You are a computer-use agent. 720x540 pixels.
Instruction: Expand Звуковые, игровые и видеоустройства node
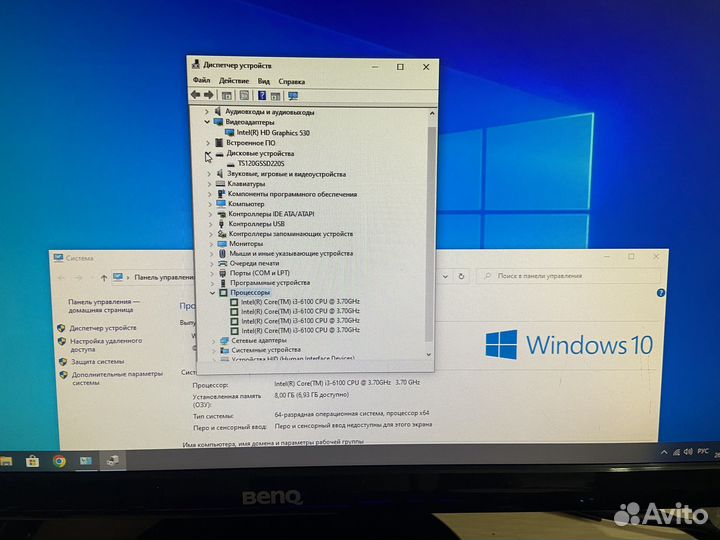point(209,174)
